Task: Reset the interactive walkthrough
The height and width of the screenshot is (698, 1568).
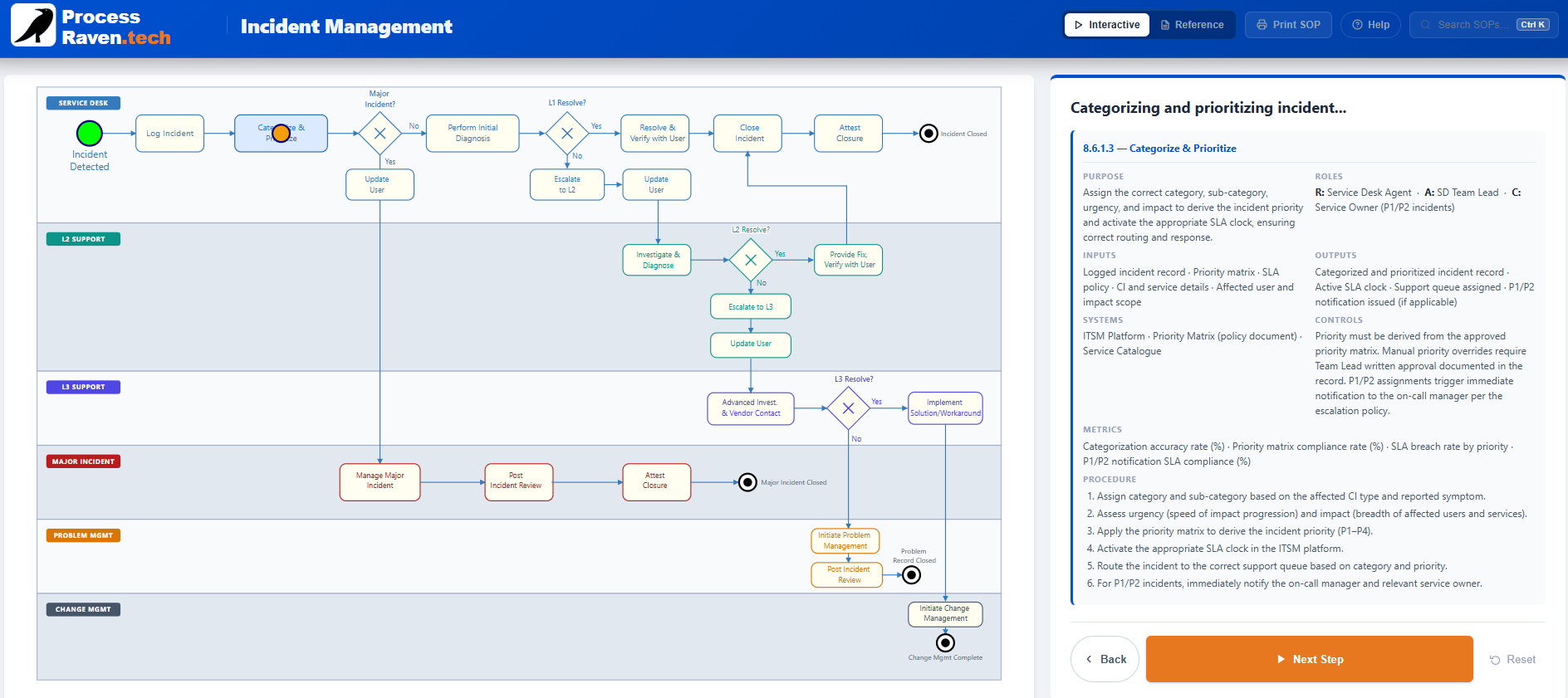Action: (1512, 659)
